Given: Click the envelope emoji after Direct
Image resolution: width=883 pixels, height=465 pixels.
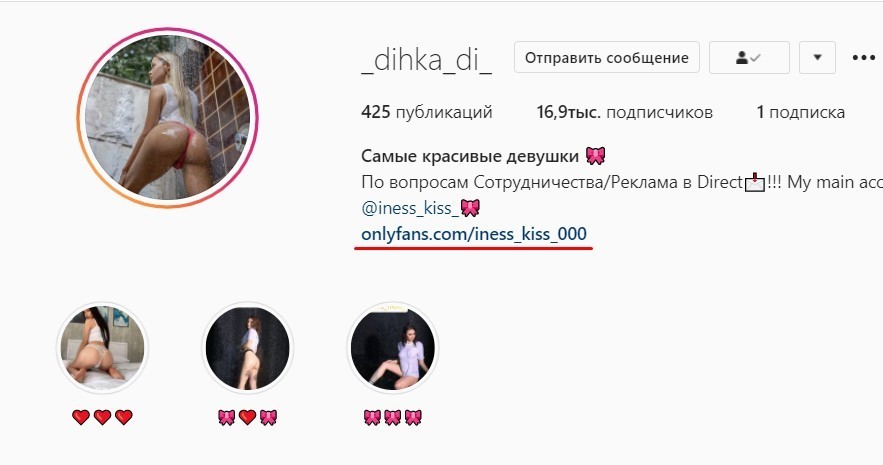Looking at the screenshot, I should click(755, 182).
